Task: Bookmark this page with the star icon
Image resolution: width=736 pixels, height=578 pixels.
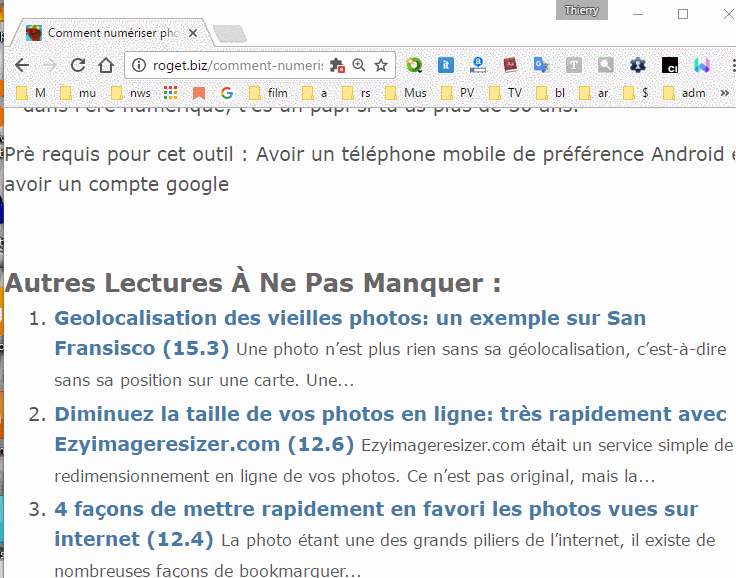Action: [381, 66]
